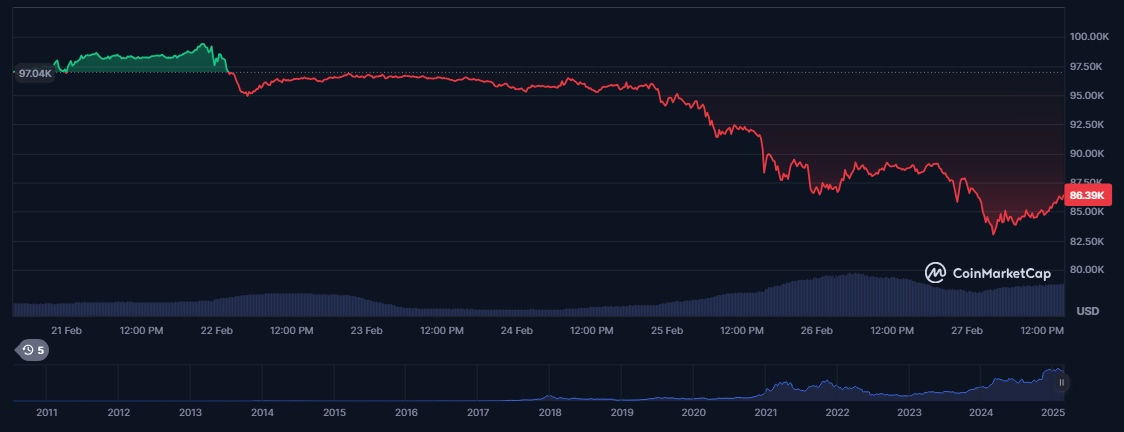Click the 27 Feb date label
This screenshot has width=1124, height=432.
click(x=966, y=330)
